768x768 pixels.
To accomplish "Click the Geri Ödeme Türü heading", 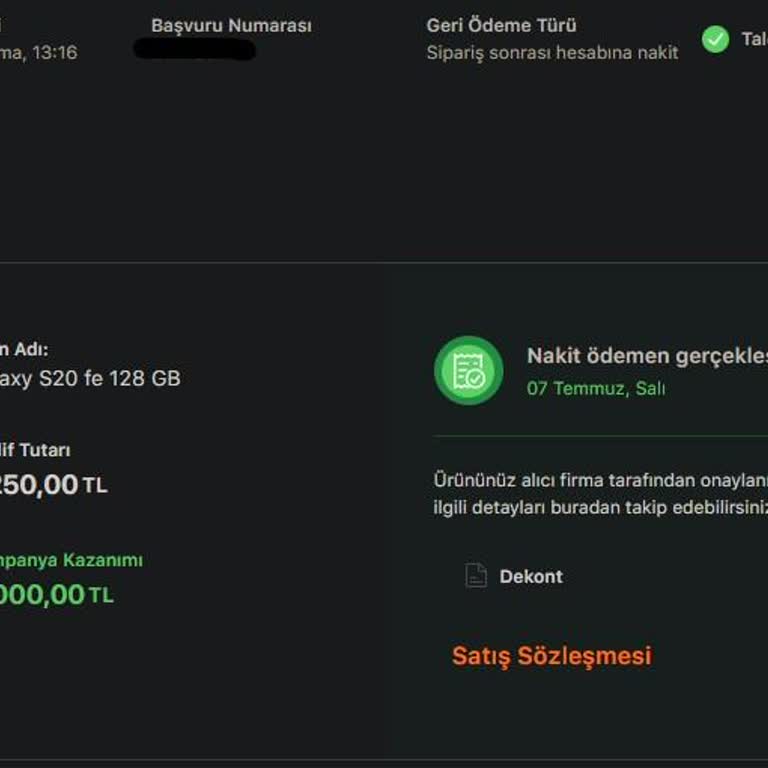I will [x=501, y=25].
